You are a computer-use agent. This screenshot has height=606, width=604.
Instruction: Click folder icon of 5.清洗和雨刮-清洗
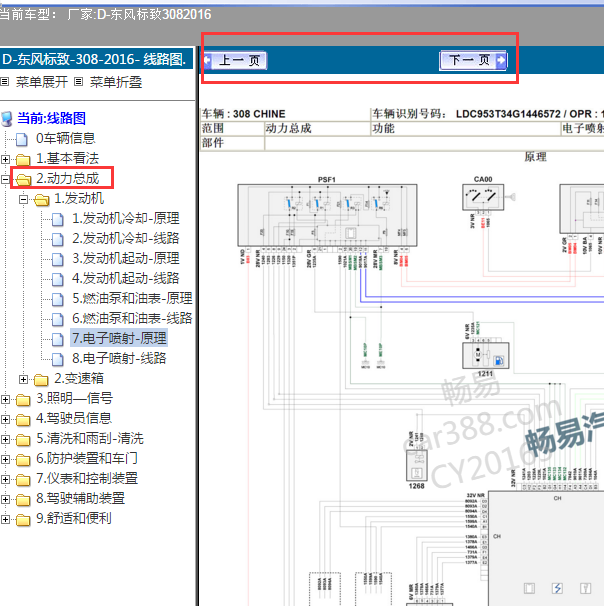(23, 440)
